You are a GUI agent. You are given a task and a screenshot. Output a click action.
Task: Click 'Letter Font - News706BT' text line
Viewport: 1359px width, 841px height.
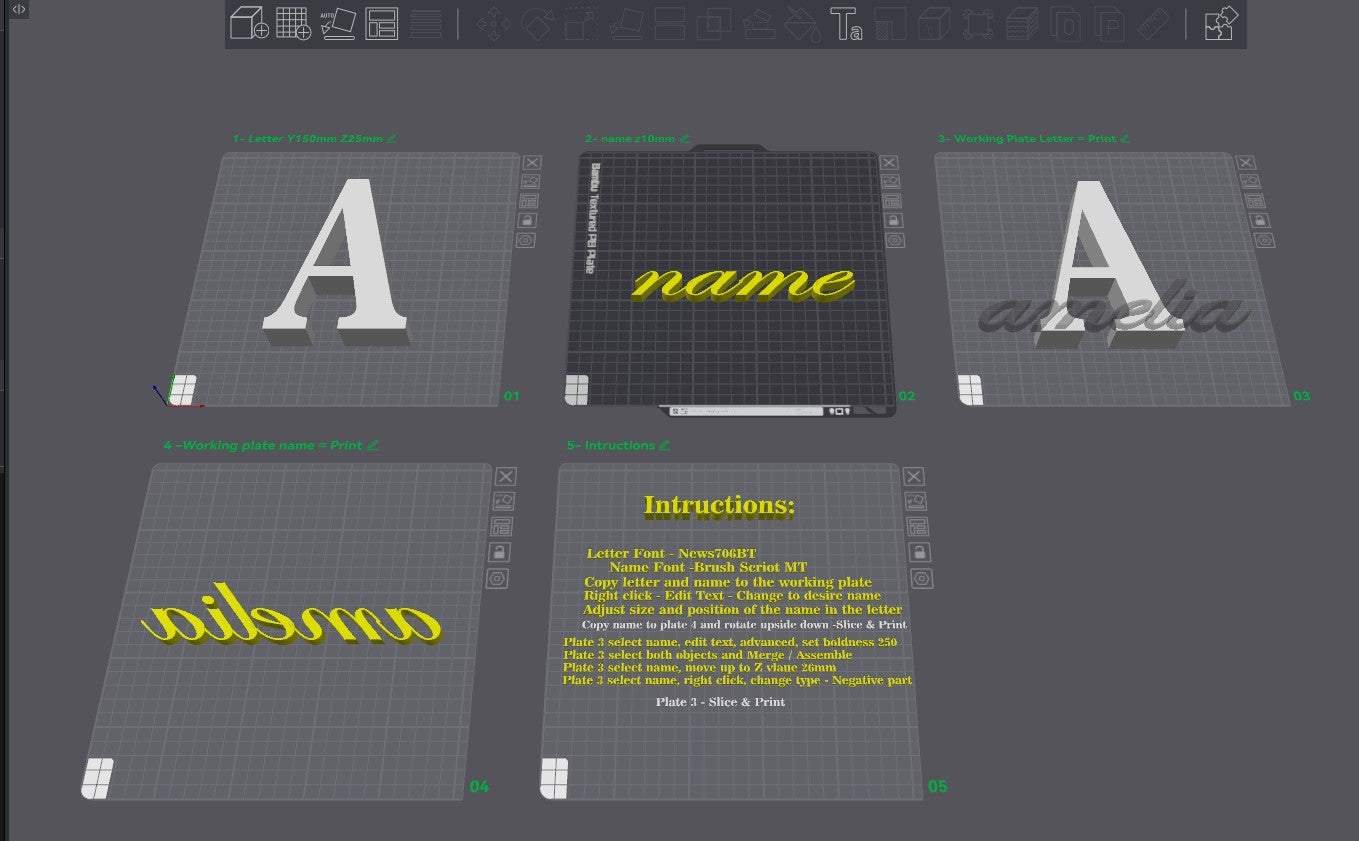671,553
